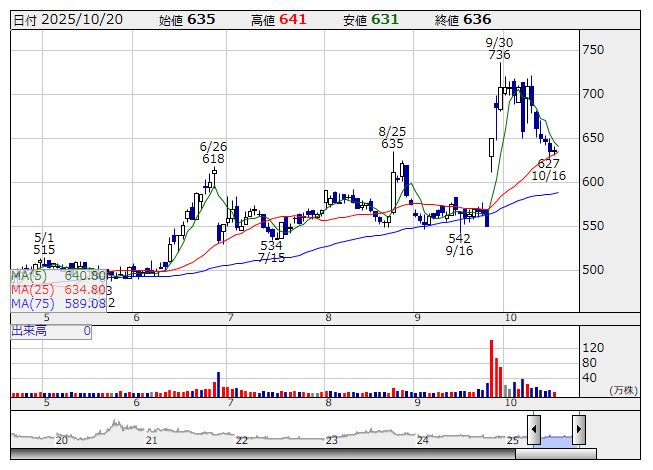Click the tallest red volume bar

[x=492, y=369]
